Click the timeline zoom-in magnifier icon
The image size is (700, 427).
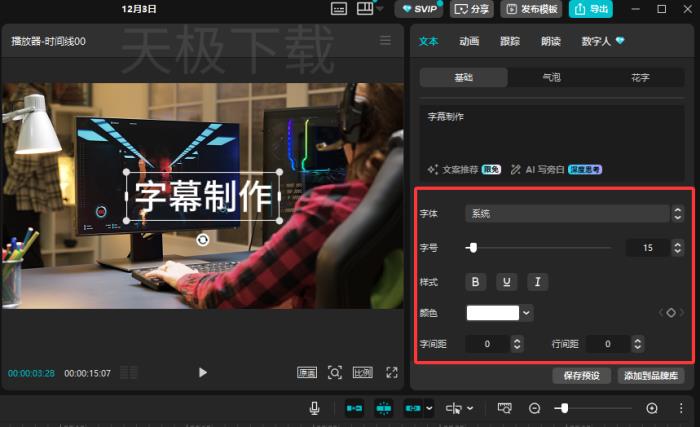[652, 408]
